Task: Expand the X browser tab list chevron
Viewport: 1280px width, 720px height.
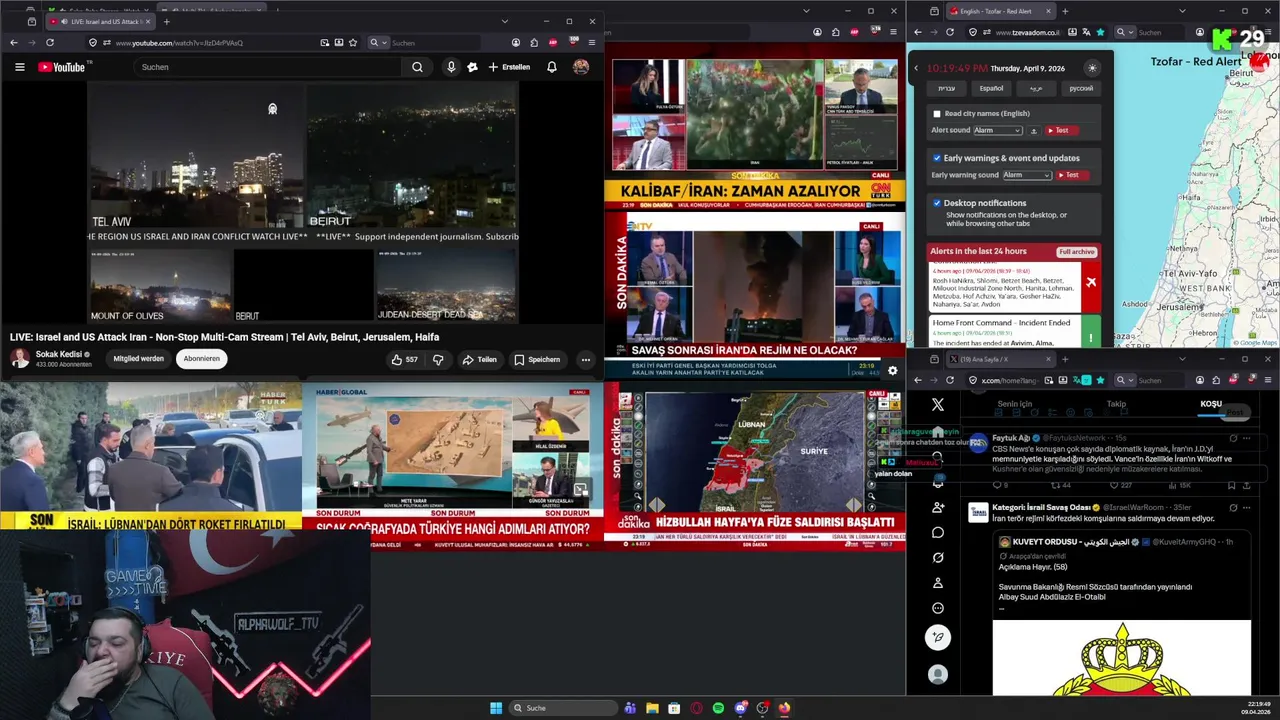Action: point(1183,359)
